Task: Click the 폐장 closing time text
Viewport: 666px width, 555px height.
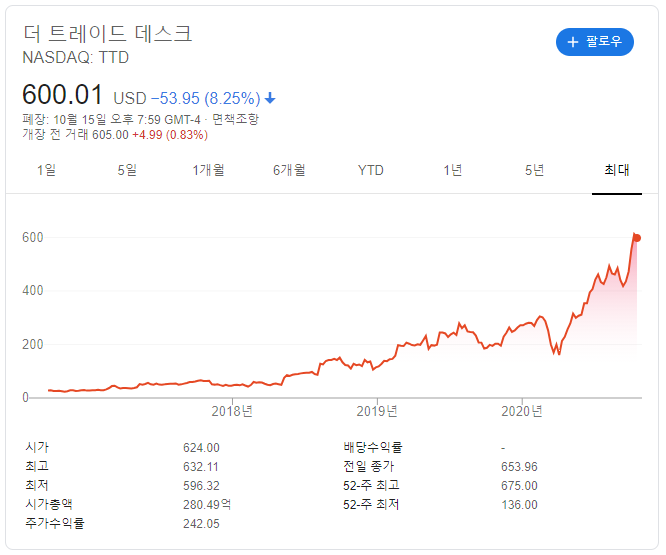Action: click(x=111, y=119)
